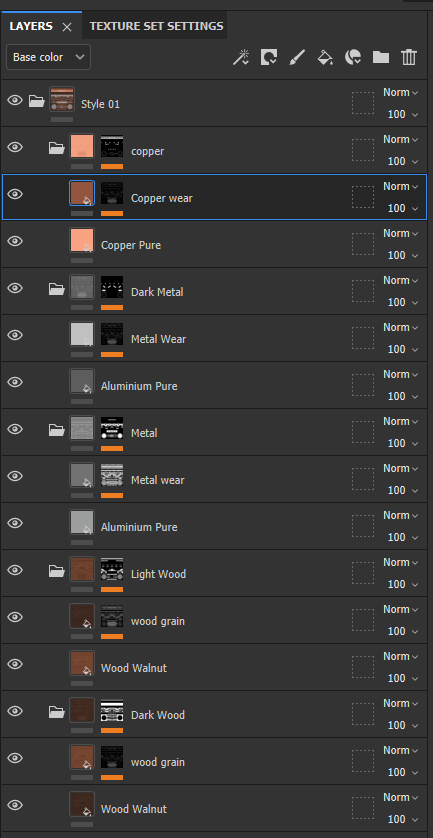This screenshot has width=433, height=838.
Task: Open the Base color channel dropdown
Action: pyautogui.click(x=49, y=57)
